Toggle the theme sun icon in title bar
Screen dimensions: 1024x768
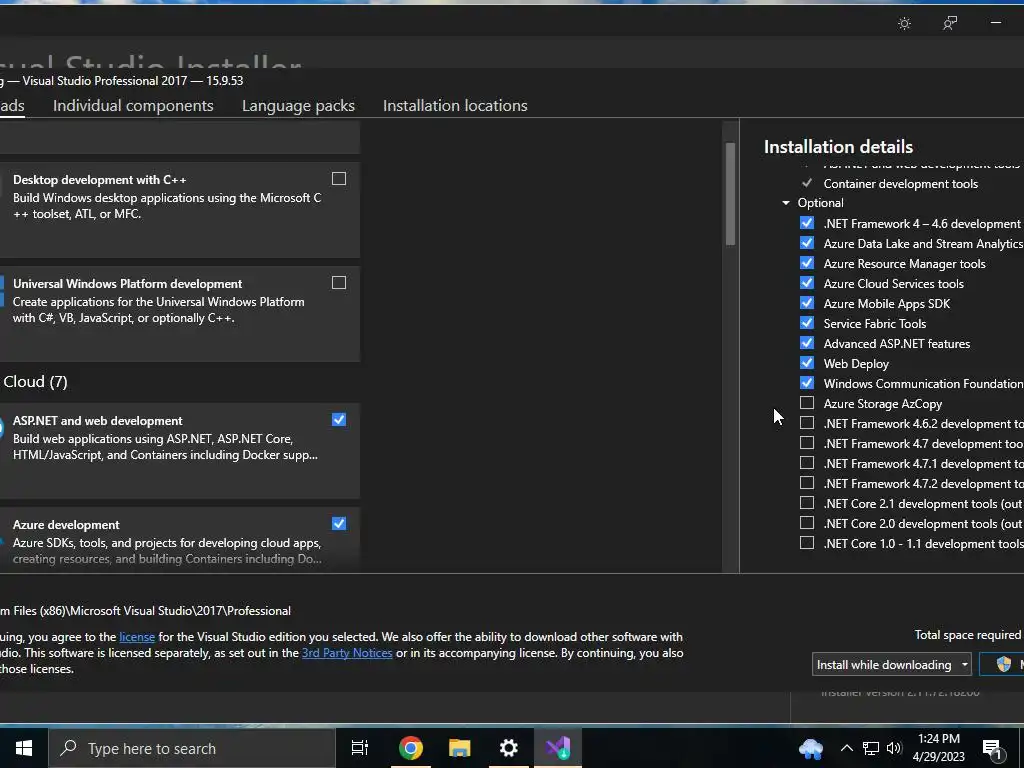click(904, 24)
